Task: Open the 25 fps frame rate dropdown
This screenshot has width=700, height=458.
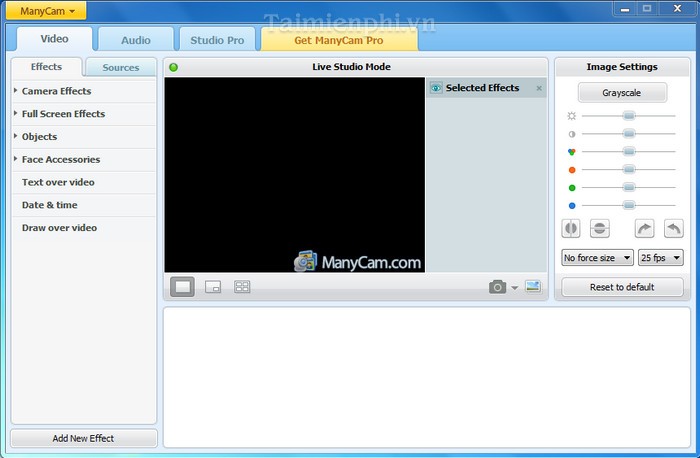Action: tap(660, 258)
